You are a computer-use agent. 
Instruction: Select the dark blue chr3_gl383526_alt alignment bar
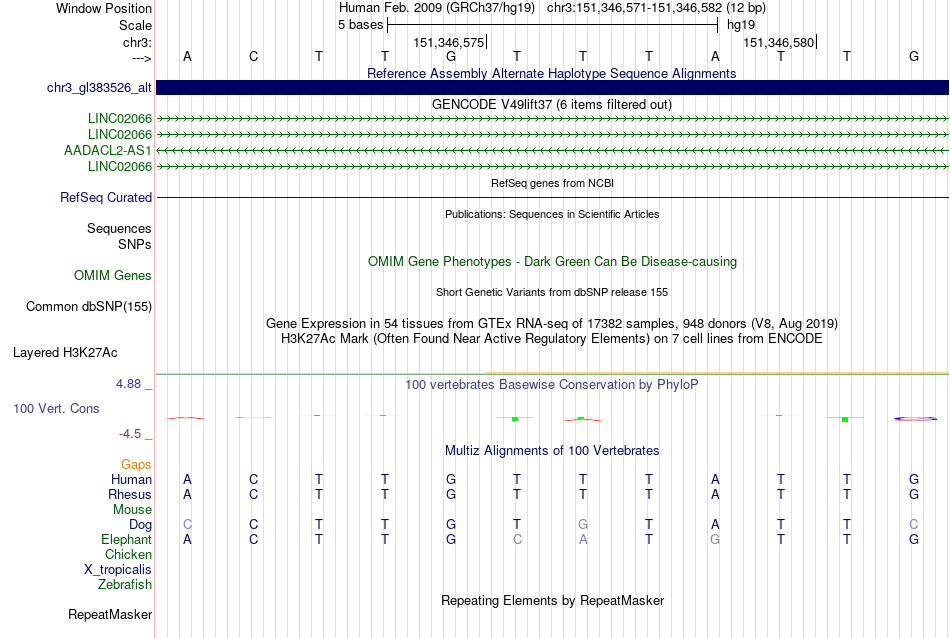[x=552, y=88]
